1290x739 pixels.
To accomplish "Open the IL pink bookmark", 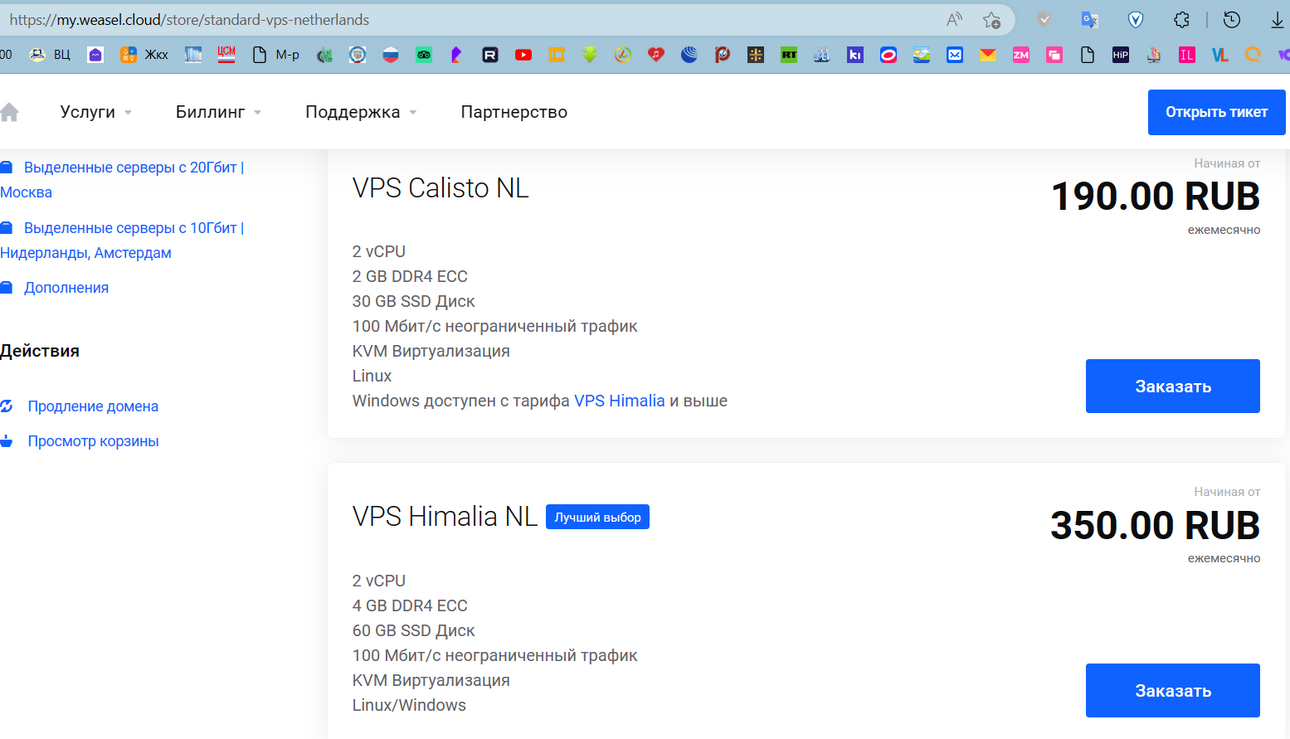I will click(1186, 55).
